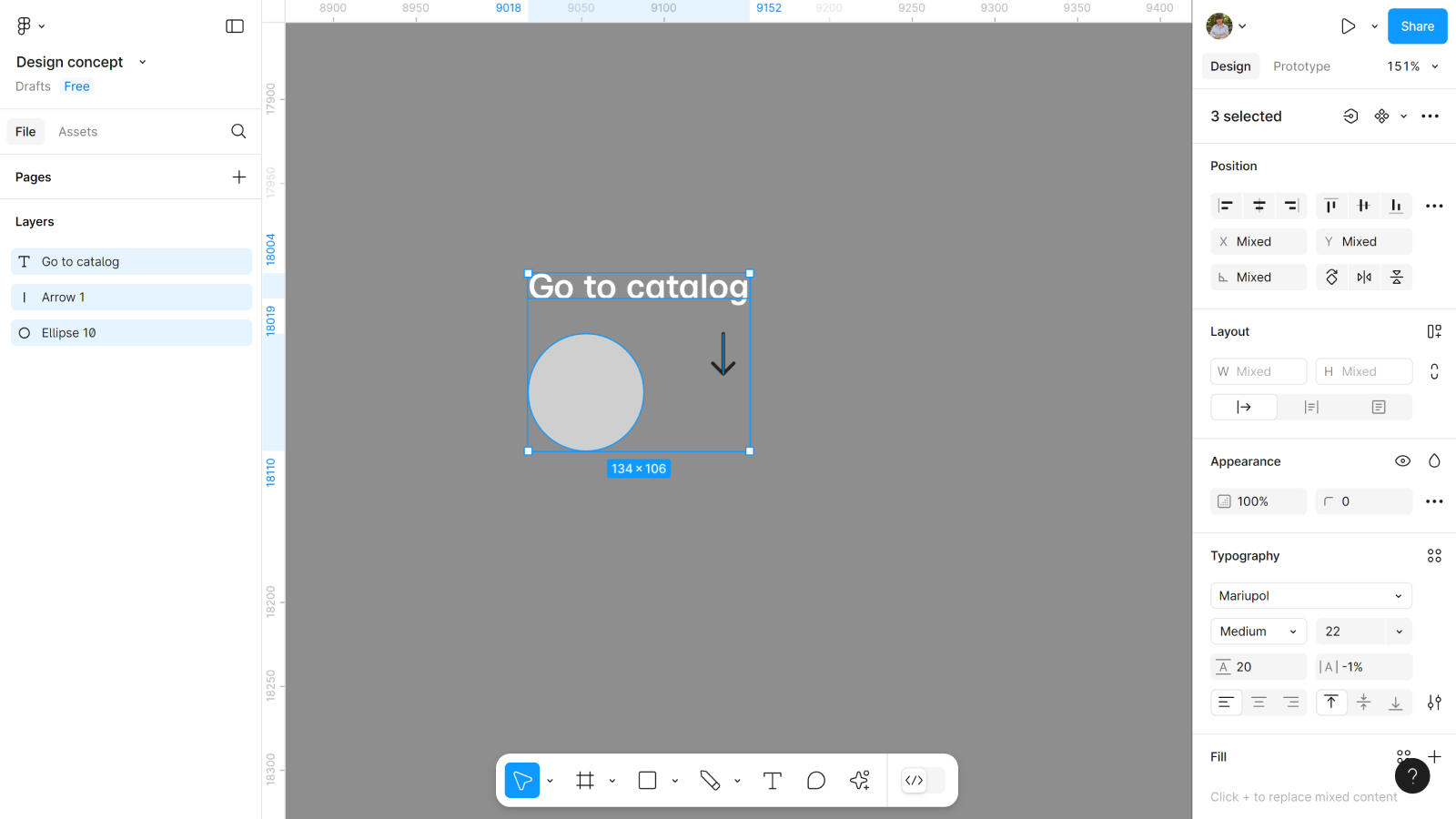This screenshot has height=819, width=1456.
Task: Select the Text tool
Action: [772, 781]
